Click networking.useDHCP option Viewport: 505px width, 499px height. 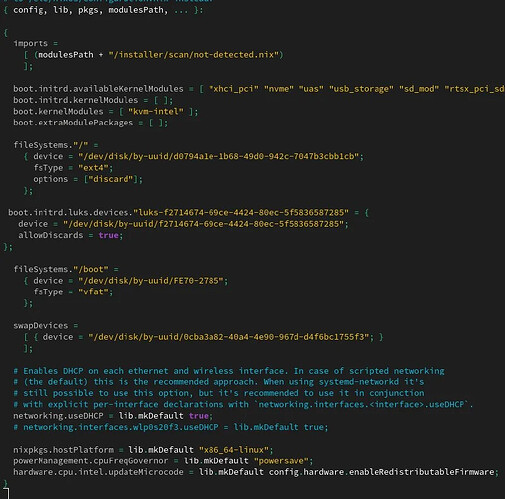pyautogui.click(x=58, y=416)
